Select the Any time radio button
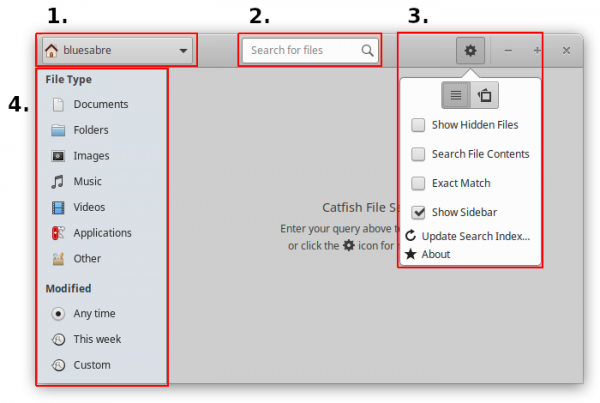 click(x=58, y=314)
